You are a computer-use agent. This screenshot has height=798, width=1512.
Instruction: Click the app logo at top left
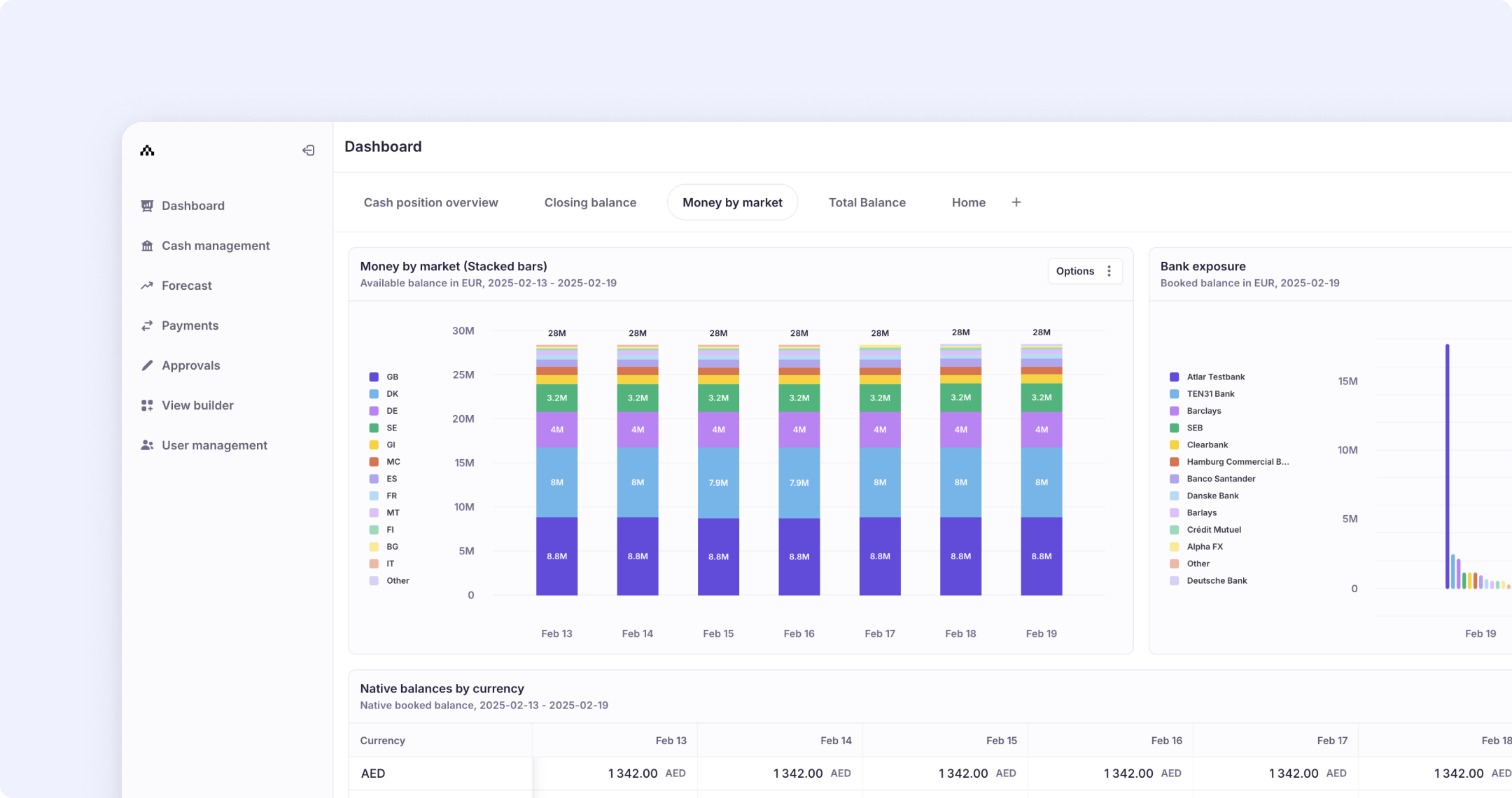point(147,150)
